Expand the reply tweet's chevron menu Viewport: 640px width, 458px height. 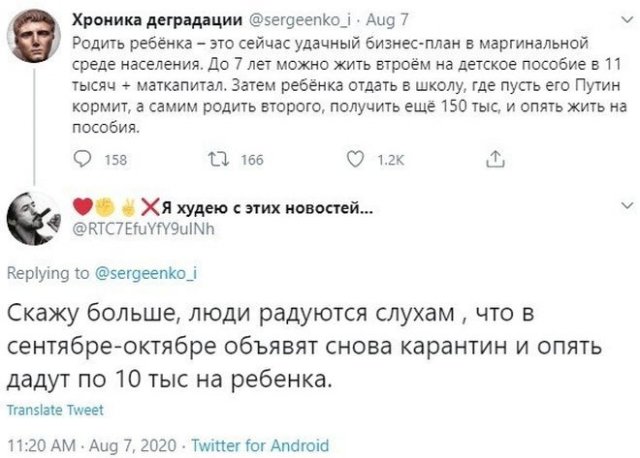[x=626, y=202]
